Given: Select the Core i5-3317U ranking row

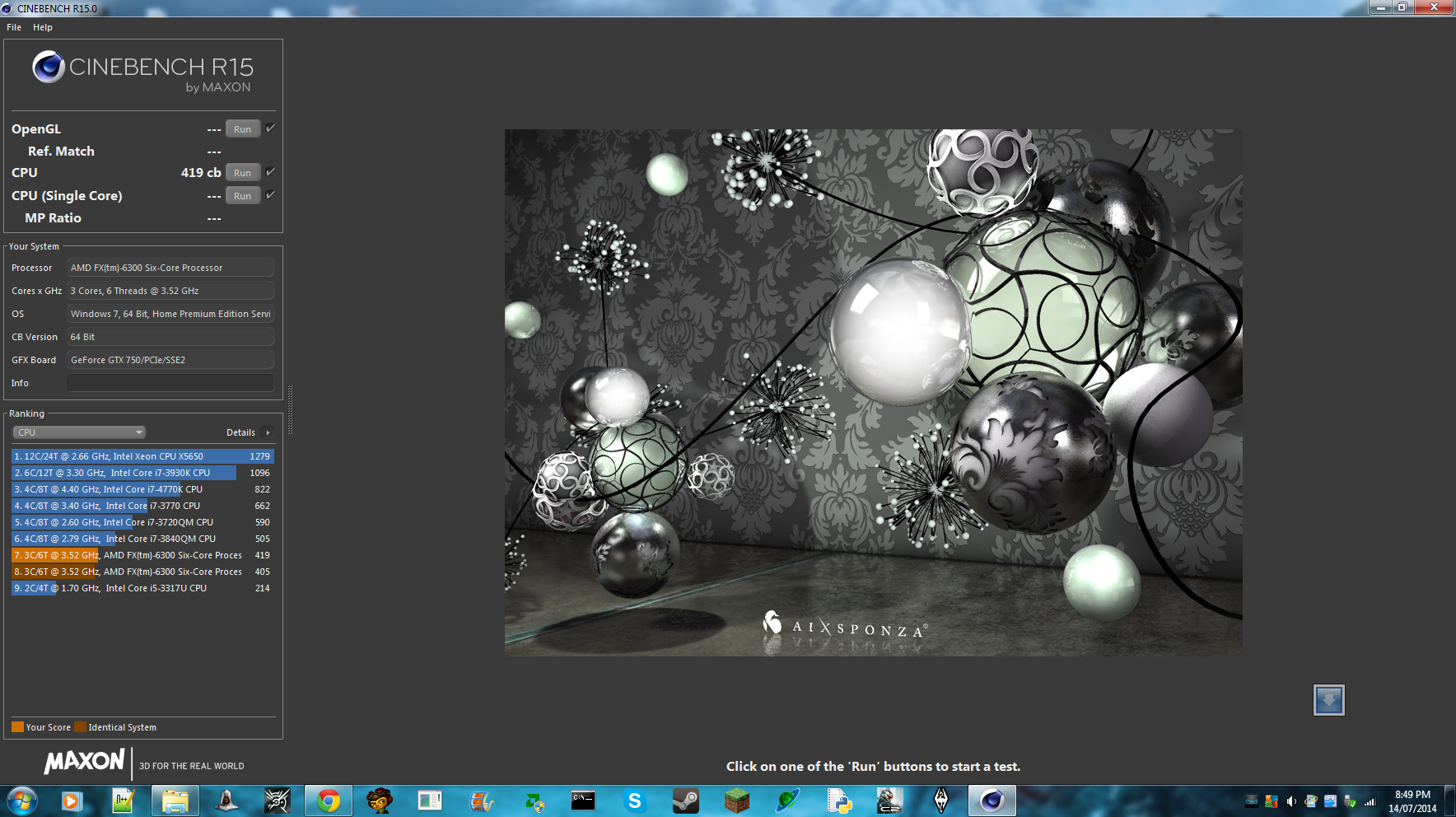Looking at the screenshot, I should pos(143,588).
